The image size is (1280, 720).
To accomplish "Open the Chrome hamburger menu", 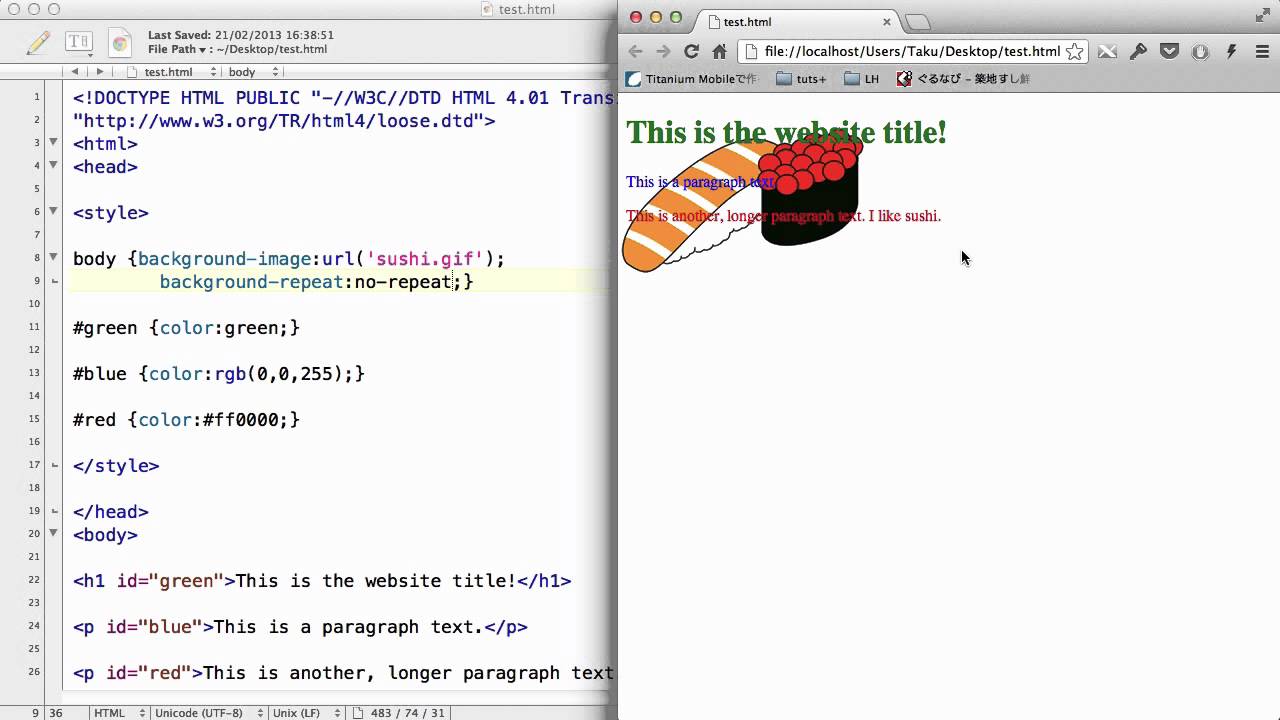I will (x=1262, y=51).
